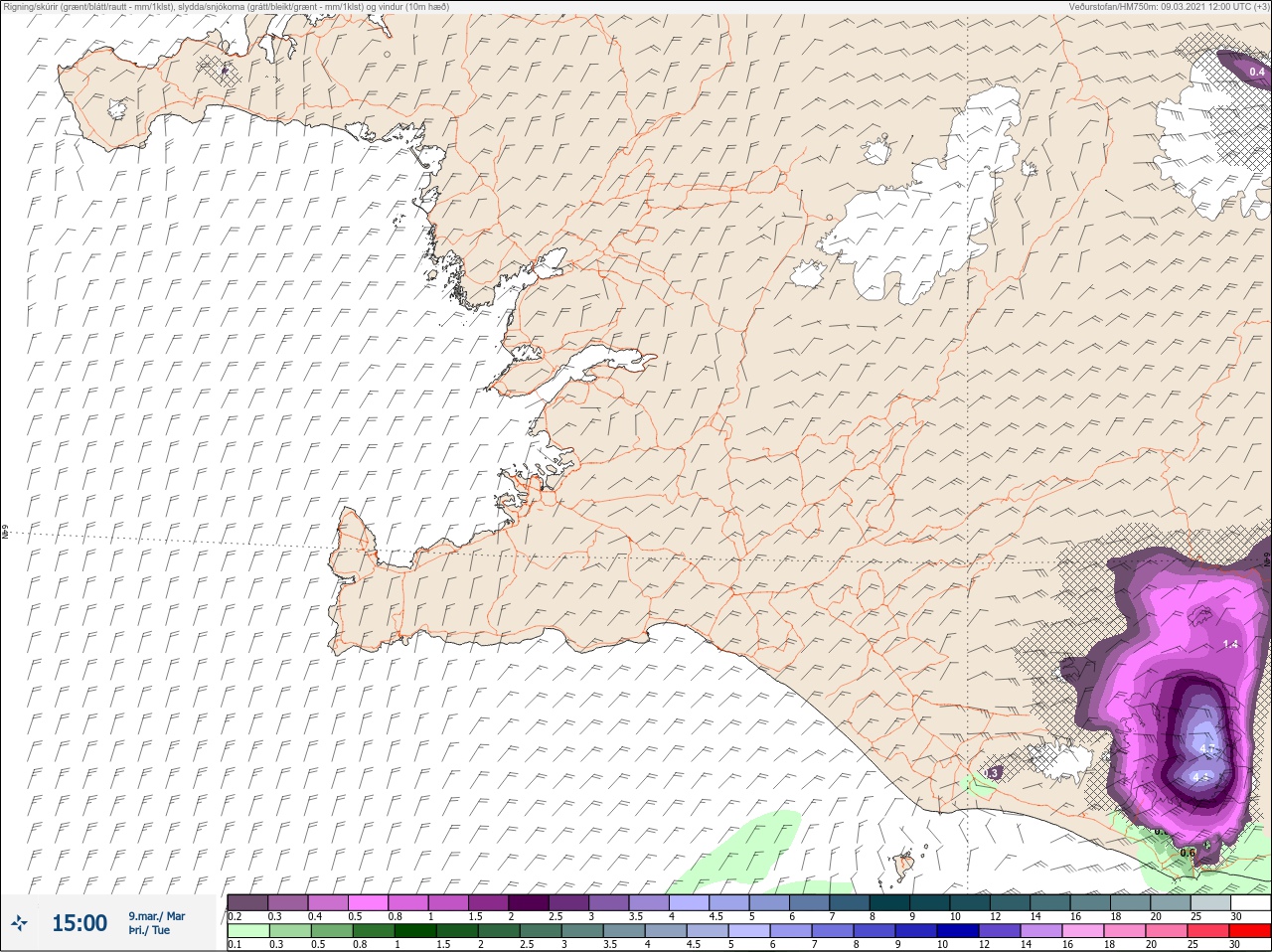This screenshot has width=1272, height=952.
Task: Click the 1.4 precipitation value on the map
Action: pyautogui.click(x=1230, y=644)
